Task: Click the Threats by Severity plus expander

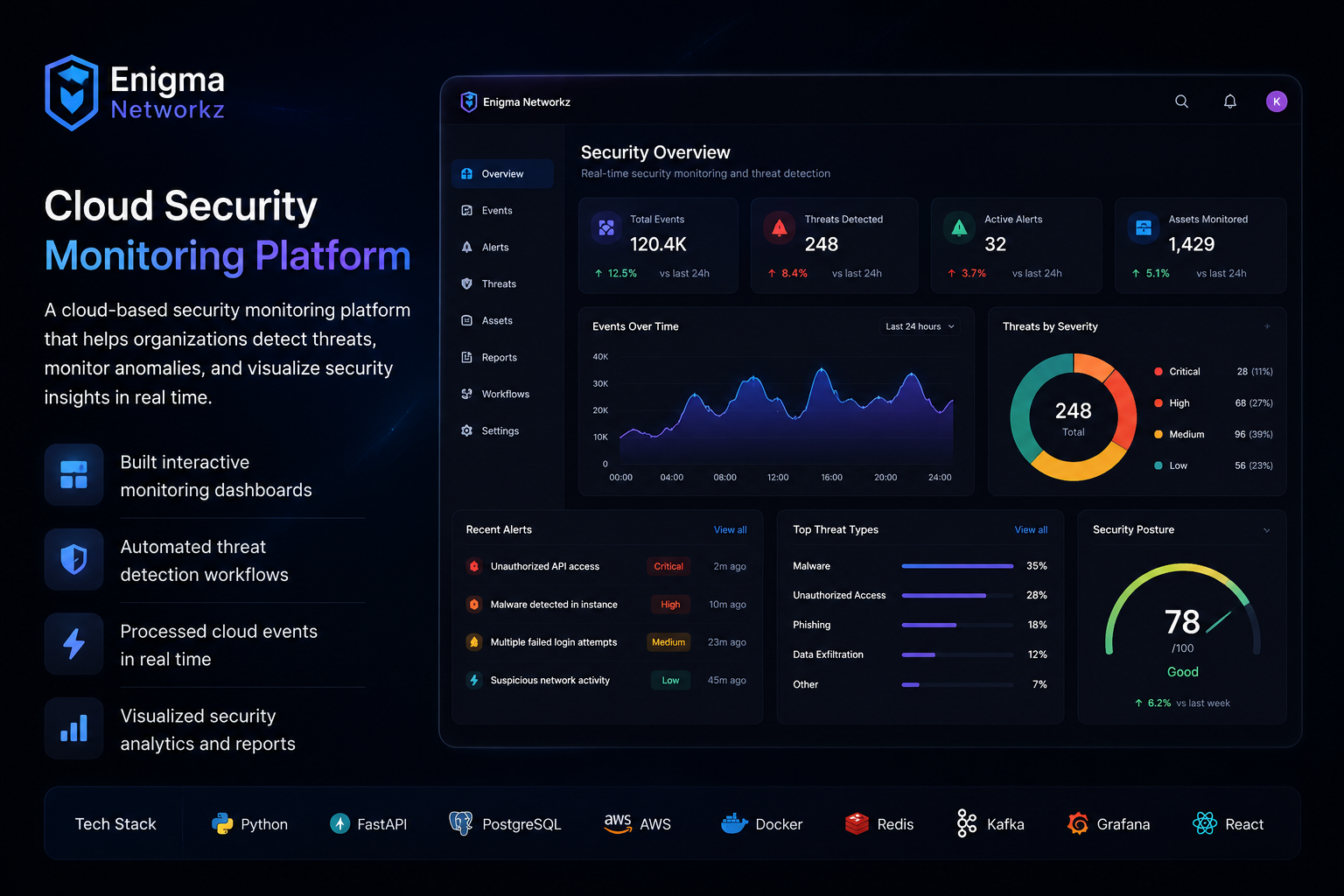Action: click(x=1267, y=326)
